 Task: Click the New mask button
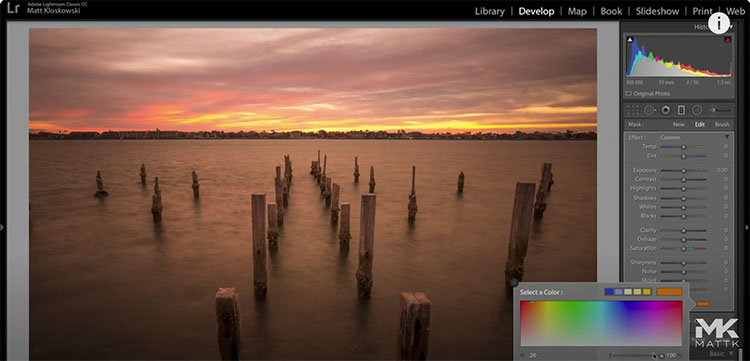pyautogui.click(x=679, y=124)
